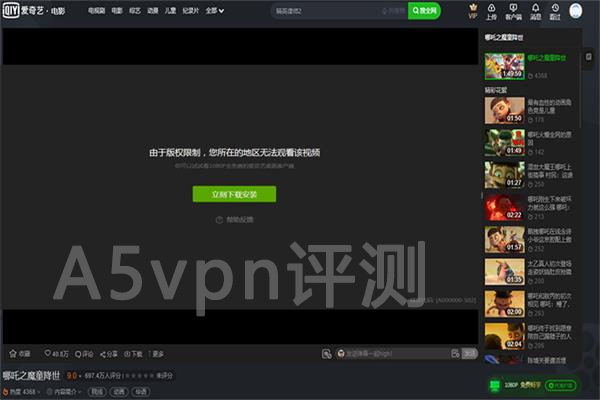The height and width of the screenshot is (400, 600).
Task: Click the 1080P 免费看 text
Action: point(522,385)
